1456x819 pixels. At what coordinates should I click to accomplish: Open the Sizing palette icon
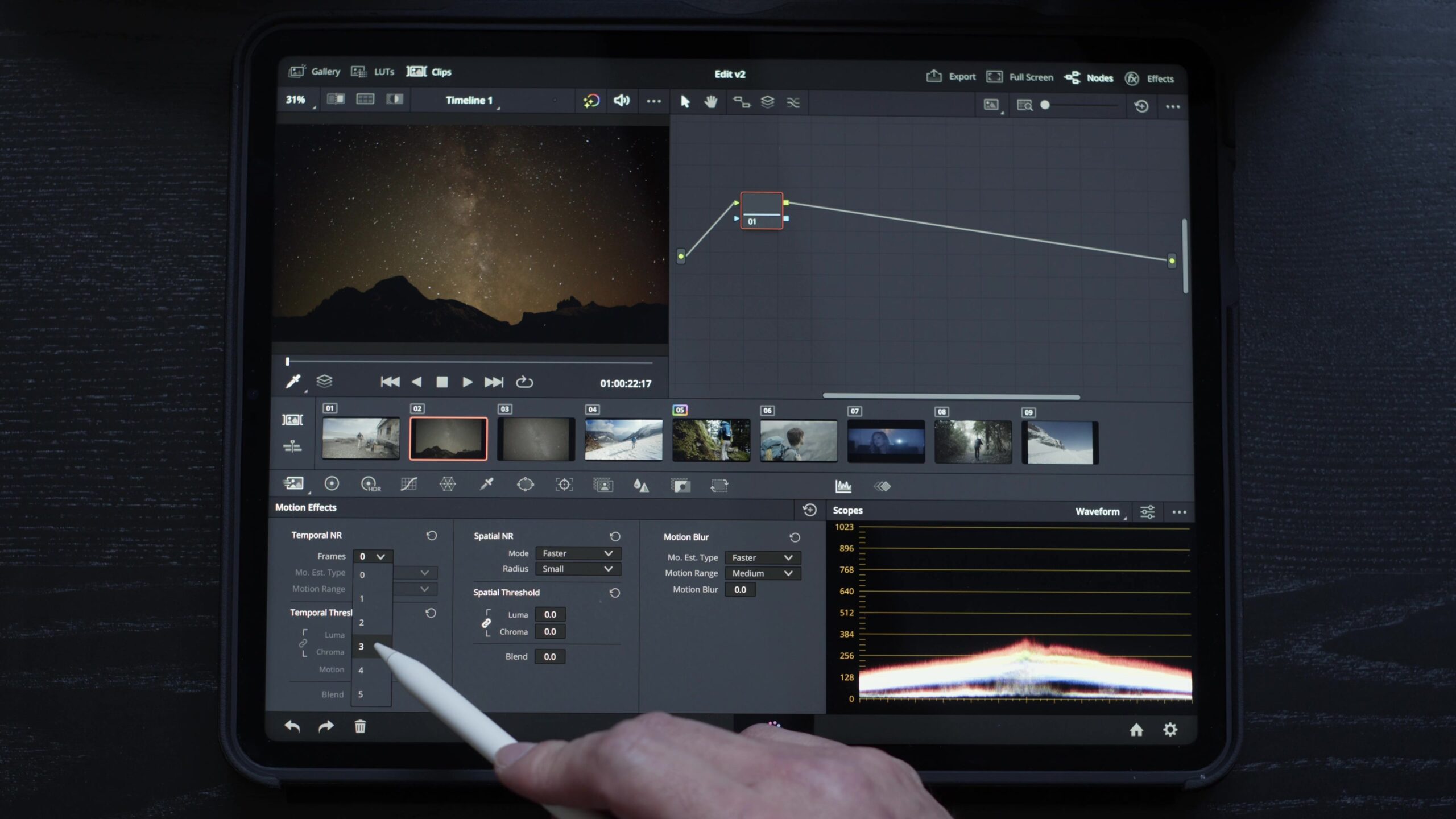(x=719, y=486)
